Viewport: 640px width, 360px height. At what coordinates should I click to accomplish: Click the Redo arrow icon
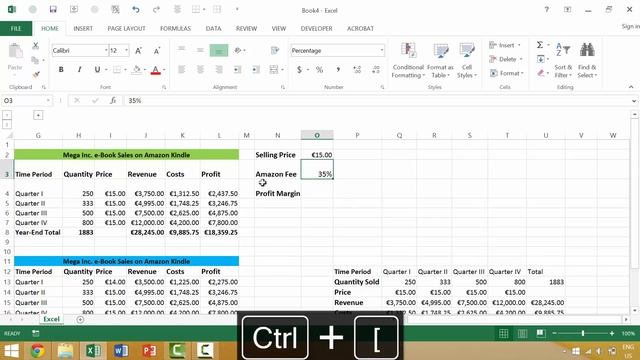tap(156, 9)
